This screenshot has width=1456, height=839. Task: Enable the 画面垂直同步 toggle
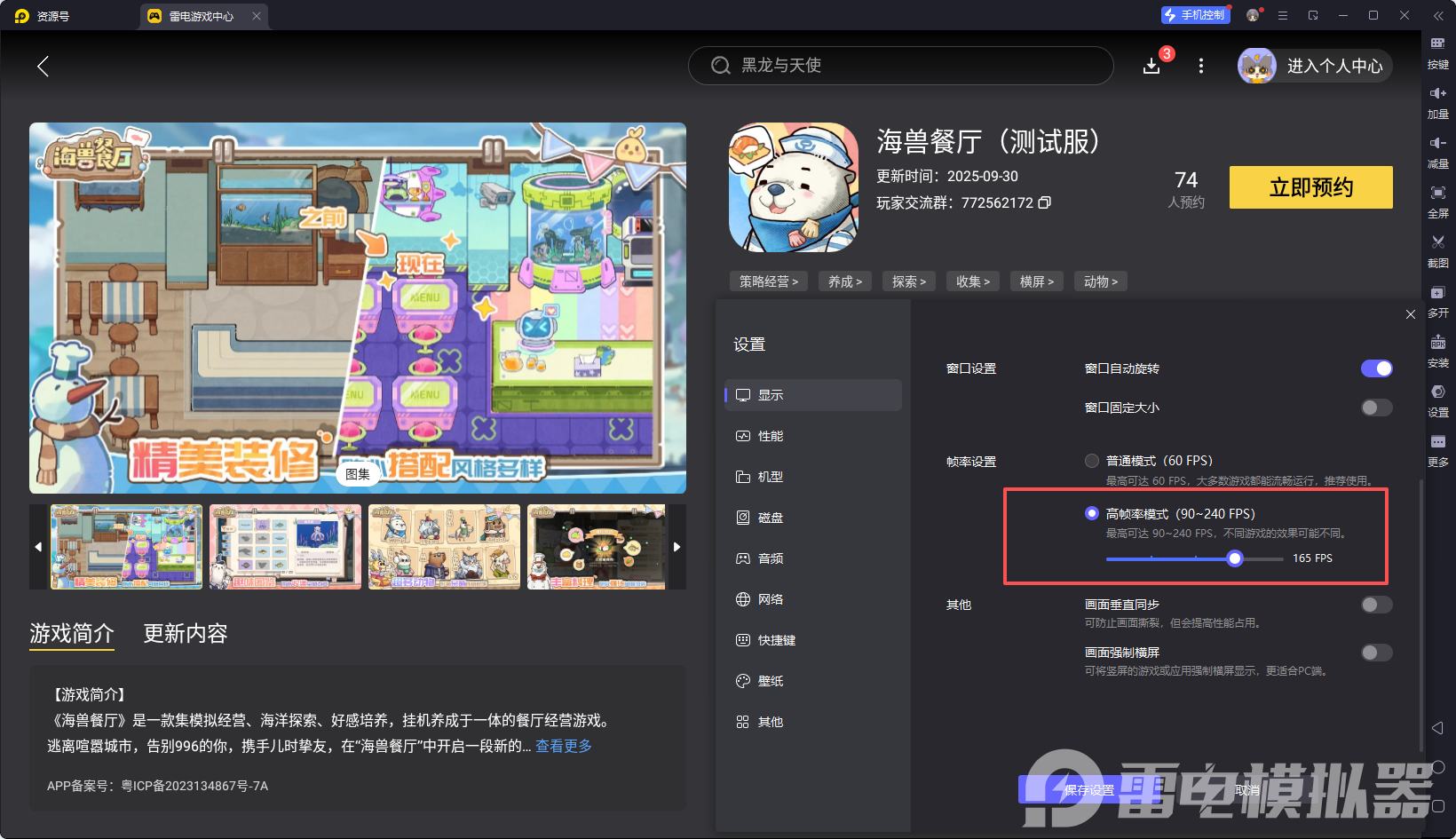coord(1376,605)
